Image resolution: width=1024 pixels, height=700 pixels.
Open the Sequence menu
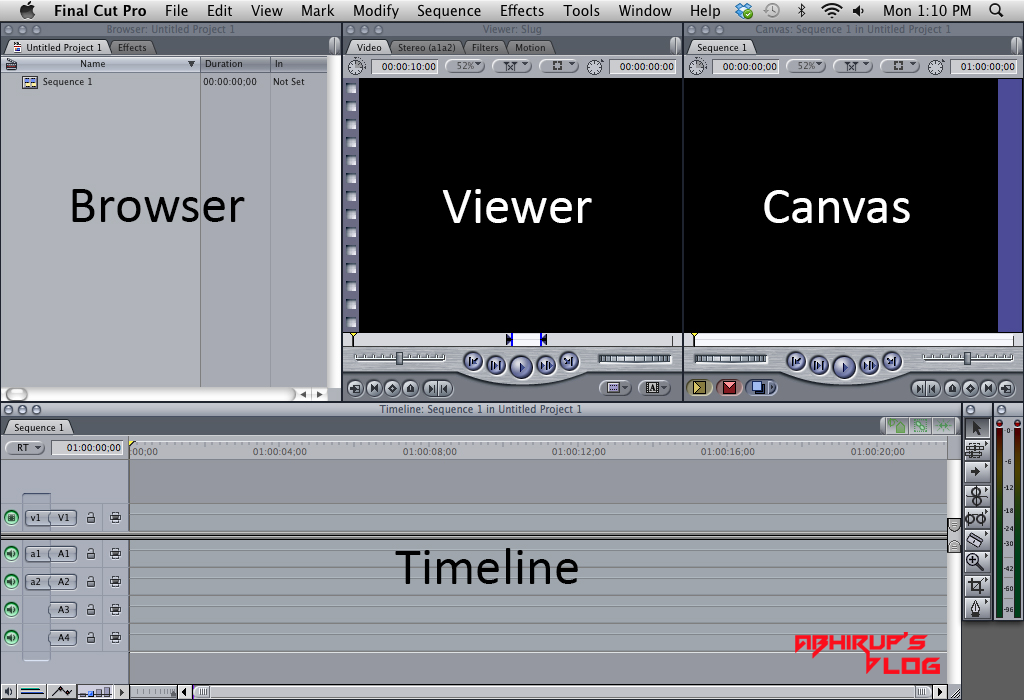[449, 11]
